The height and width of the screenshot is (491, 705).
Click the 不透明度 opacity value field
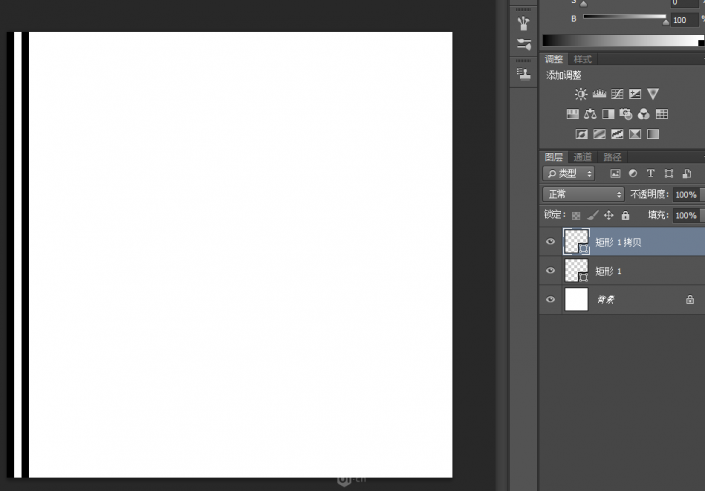pos(685,195)
